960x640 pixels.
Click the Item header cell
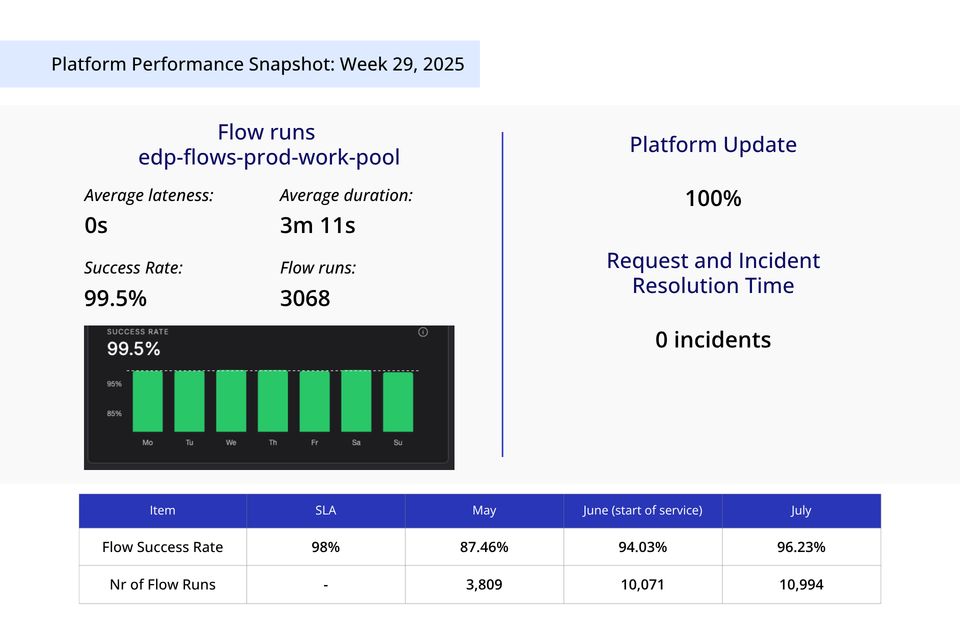(162, 510)
